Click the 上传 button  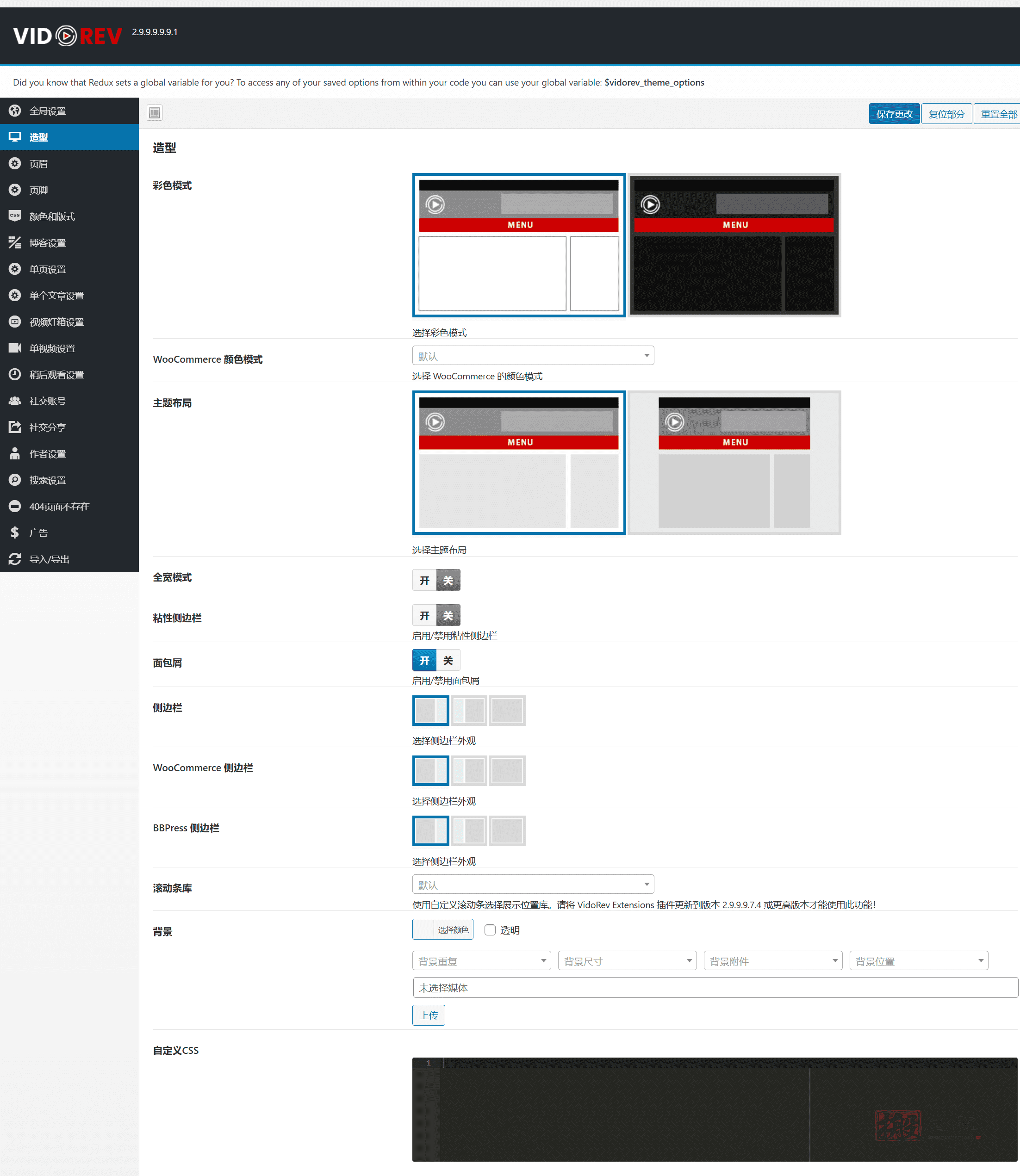tap(429, 1015)
